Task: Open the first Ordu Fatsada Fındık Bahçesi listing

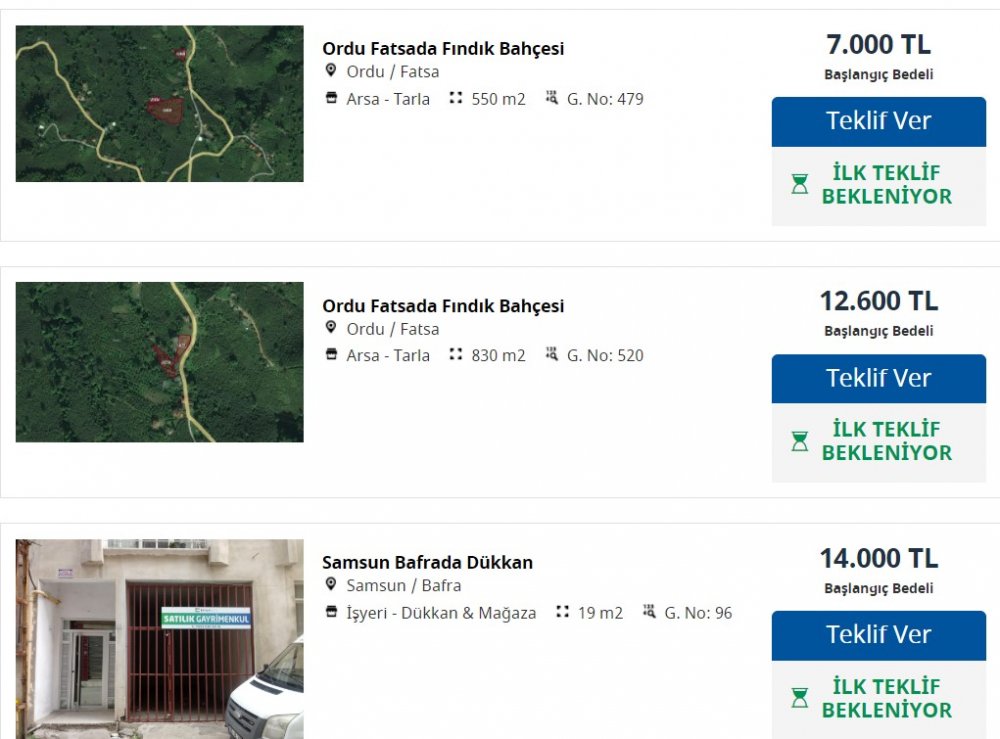Action: tap(442, 47)
